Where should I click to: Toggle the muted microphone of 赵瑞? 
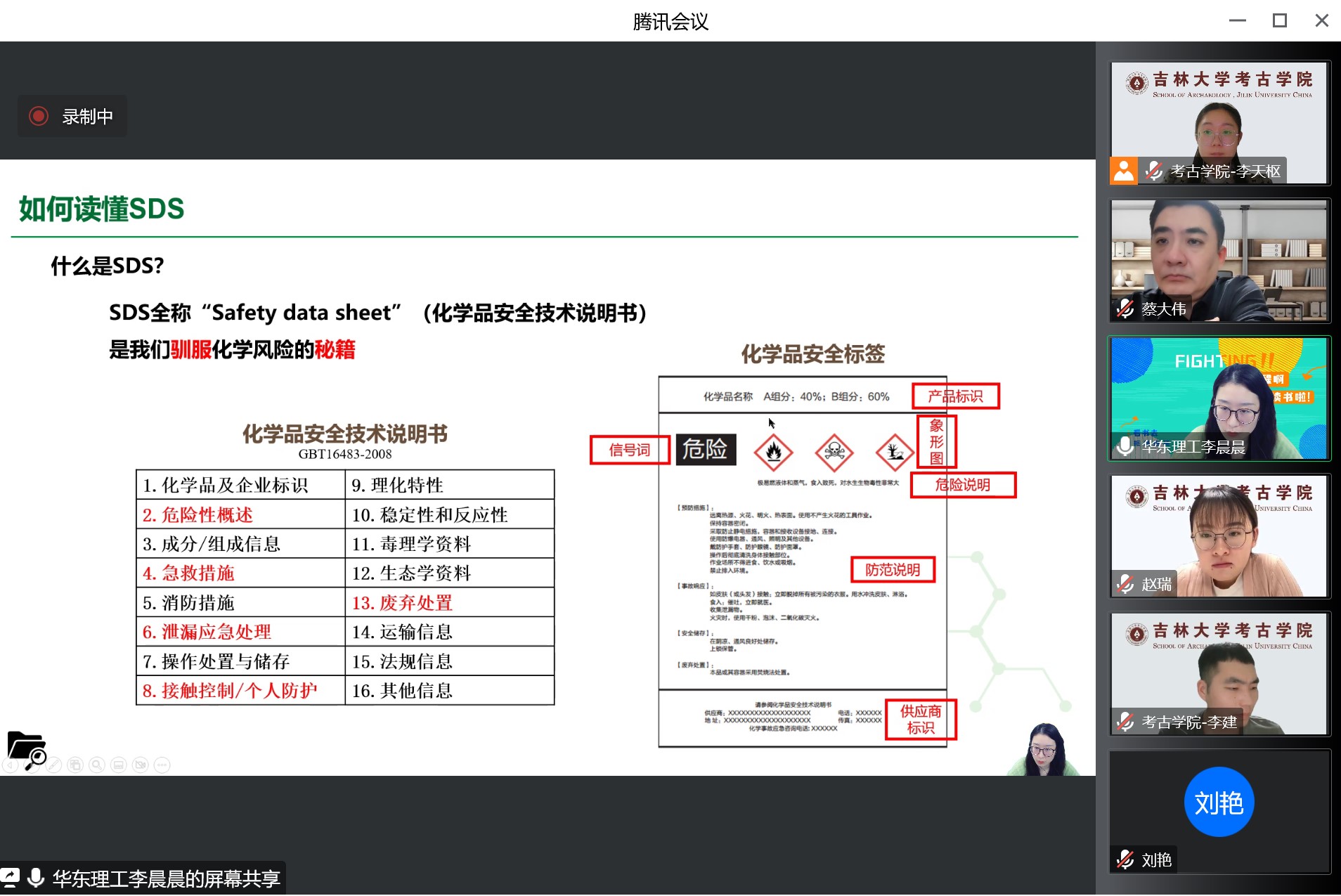point(1125,584)
